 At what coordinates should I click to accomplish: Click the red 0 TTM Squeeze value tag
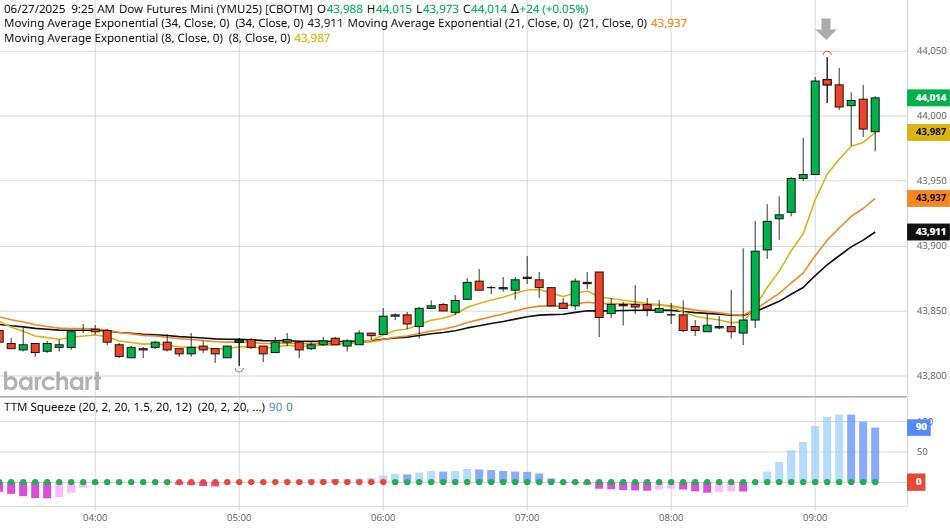tap(919, 482)
